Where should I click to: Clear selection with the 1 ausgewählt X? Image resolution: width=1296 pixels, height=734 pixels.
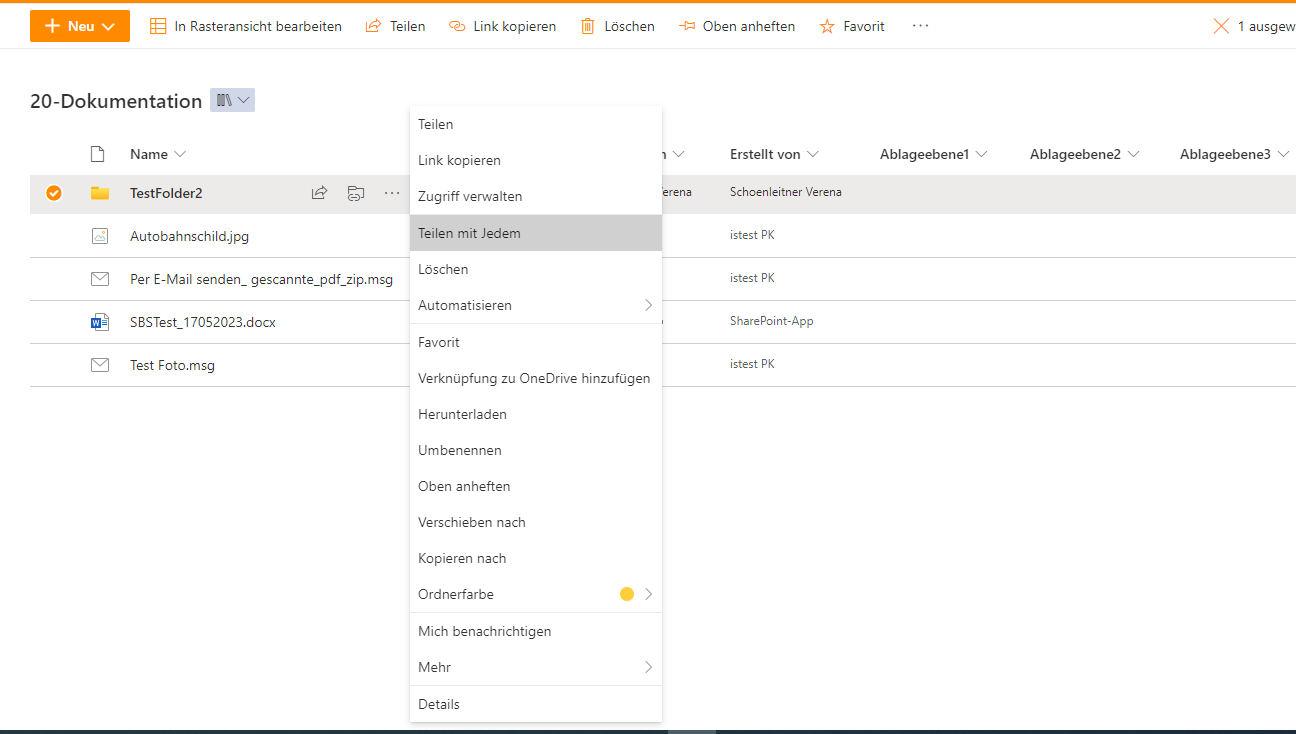click(1219, 25)
